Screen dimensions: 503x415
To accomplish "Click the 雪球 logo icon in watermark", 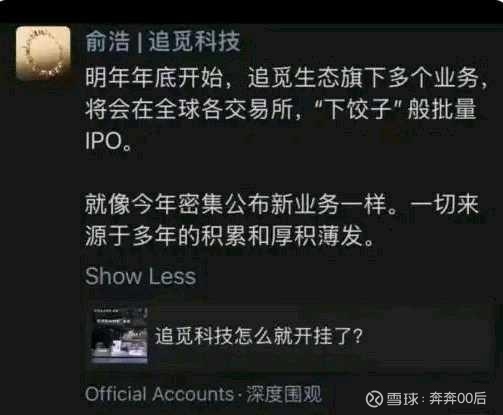I will tap(374, 399).
